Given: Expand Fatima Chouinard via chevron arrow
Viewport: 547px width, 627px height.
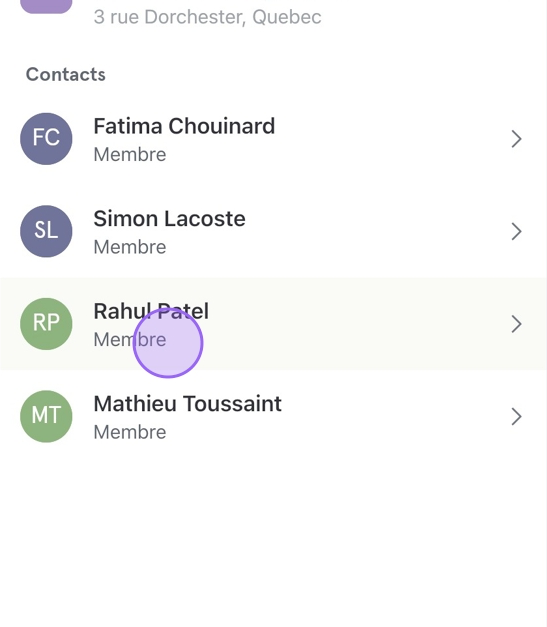Looking at the screenshot, I should (x=517, y=139).
